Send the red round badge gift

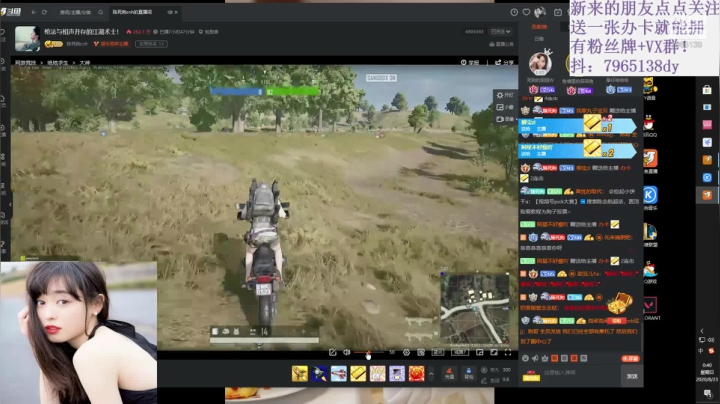pyautogui.click(x=416, y=373)
